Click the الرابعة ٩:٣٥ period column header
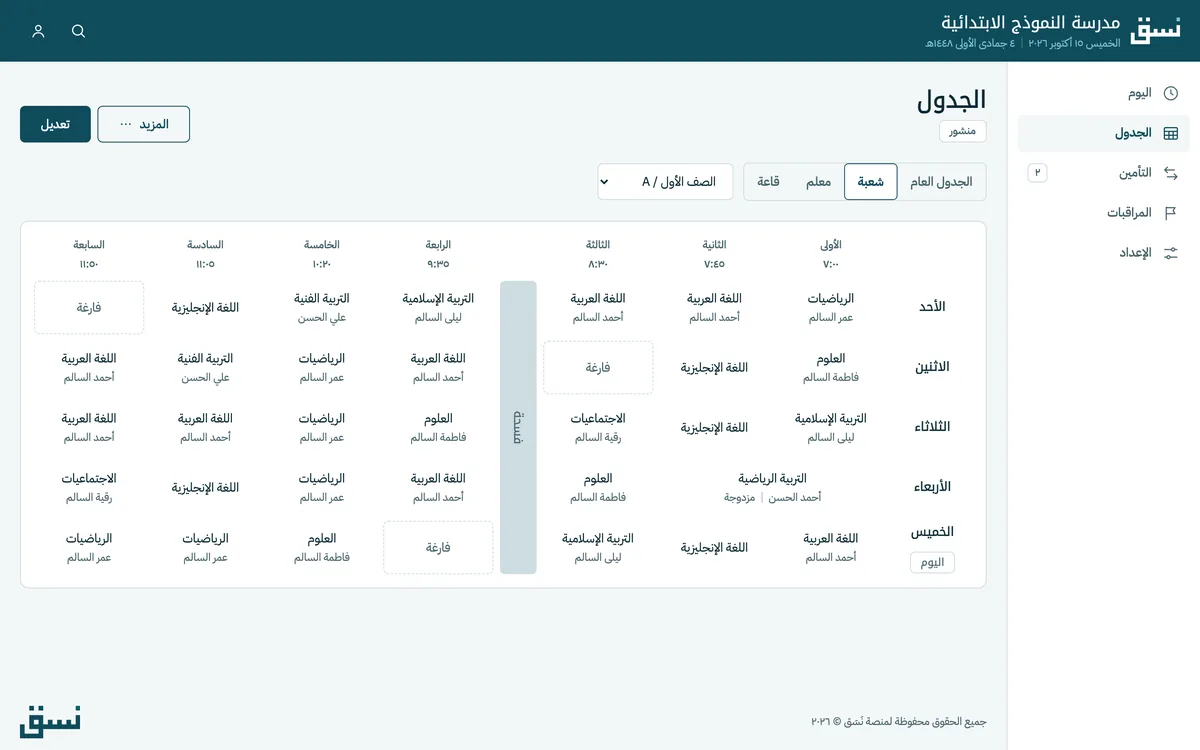This screenshot has width=1200, height=750. pyautogui.click(x=438, y=254)
